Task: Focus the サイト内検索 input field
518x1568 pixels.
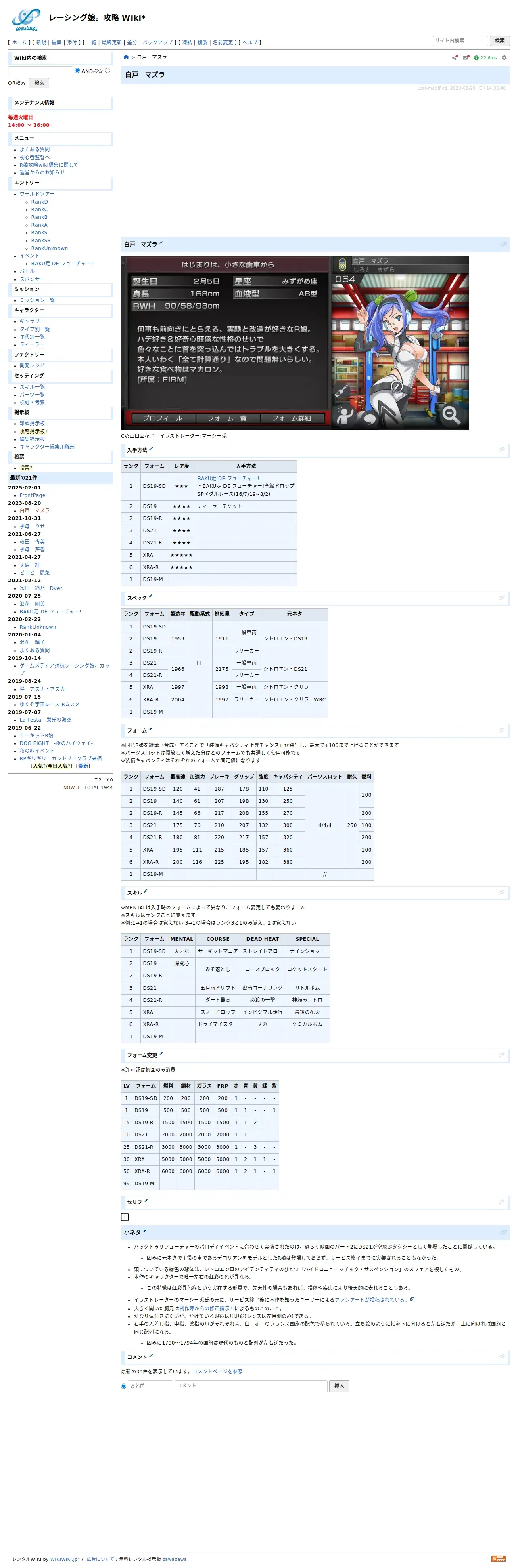Action: [460, 41]
